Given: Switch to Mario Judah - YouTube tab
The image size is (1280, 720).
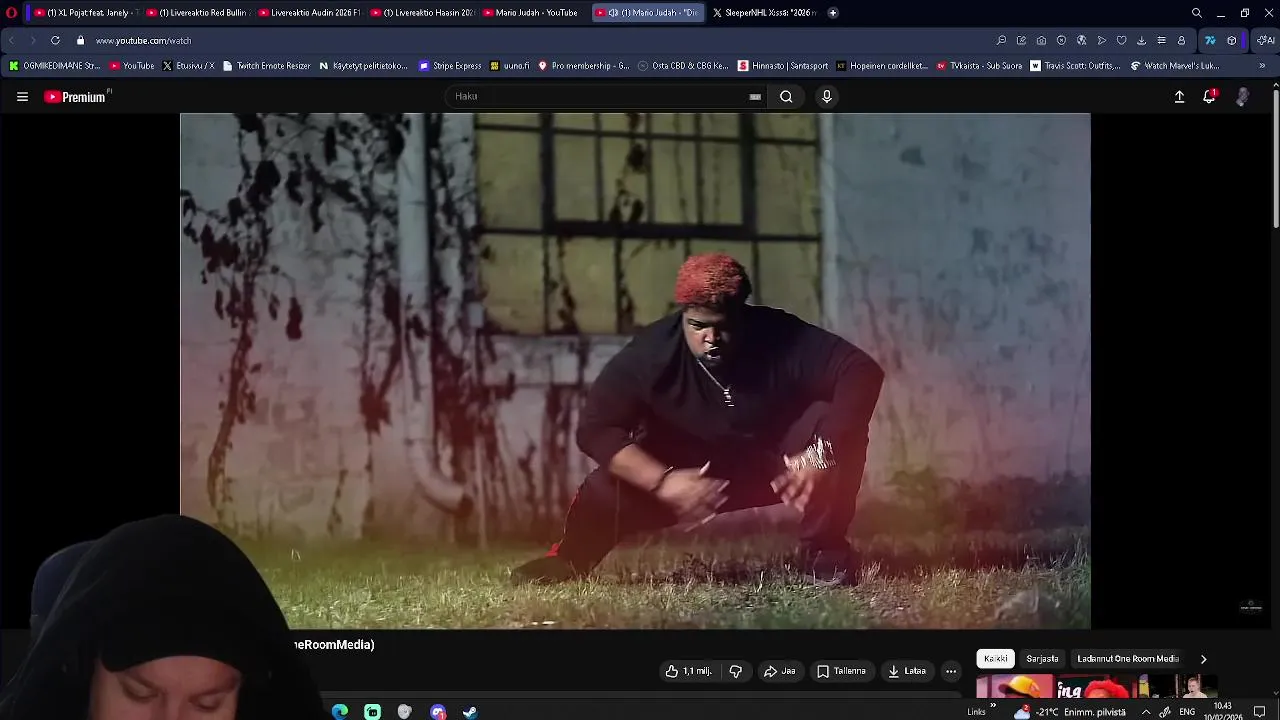Looking at the screenshot, I should click(x=532, y=13).
